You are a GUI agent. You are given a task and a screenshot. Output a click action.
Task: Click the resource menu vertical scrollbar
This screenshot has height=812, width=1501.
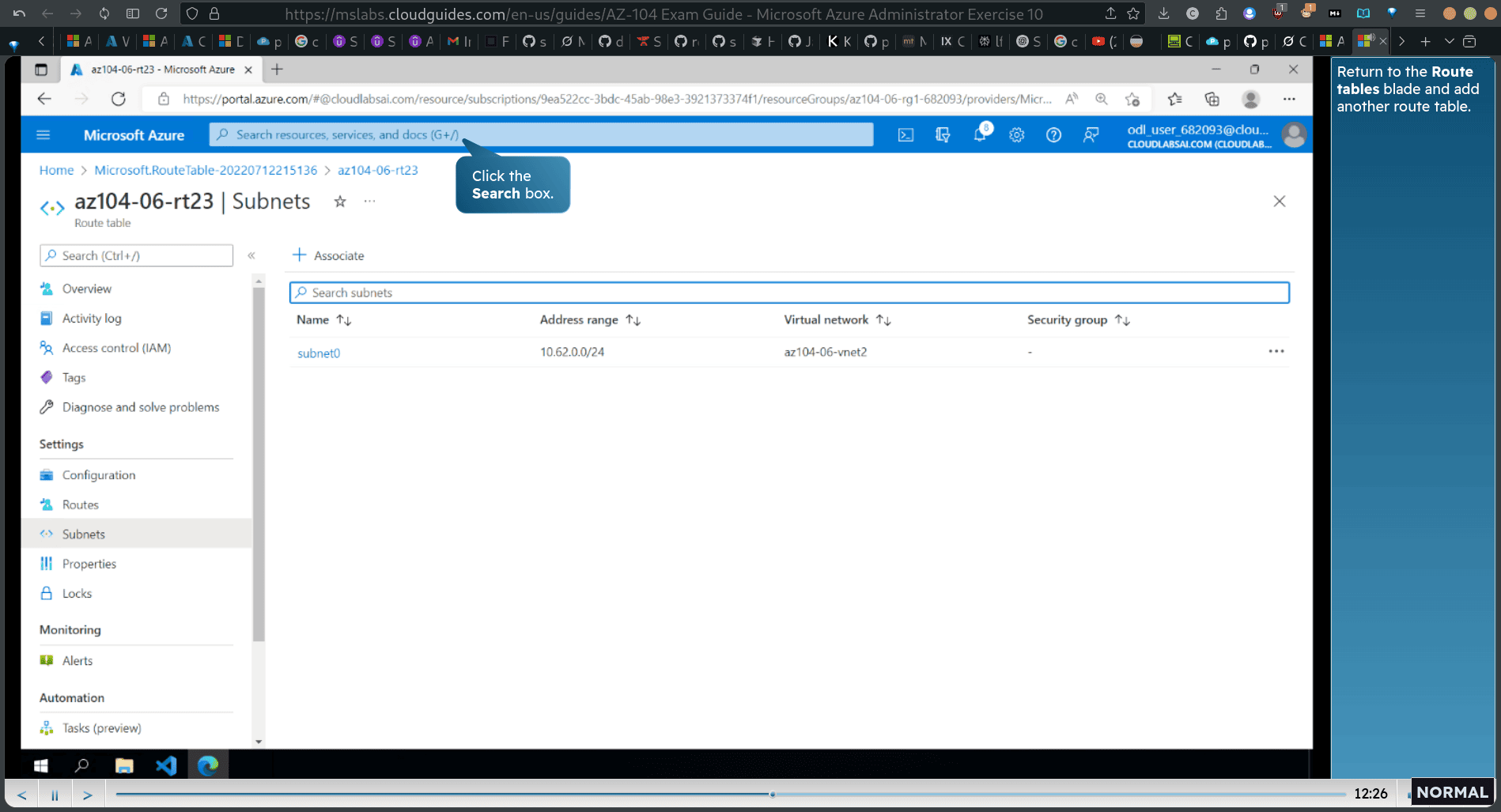[x=259, y=464]
